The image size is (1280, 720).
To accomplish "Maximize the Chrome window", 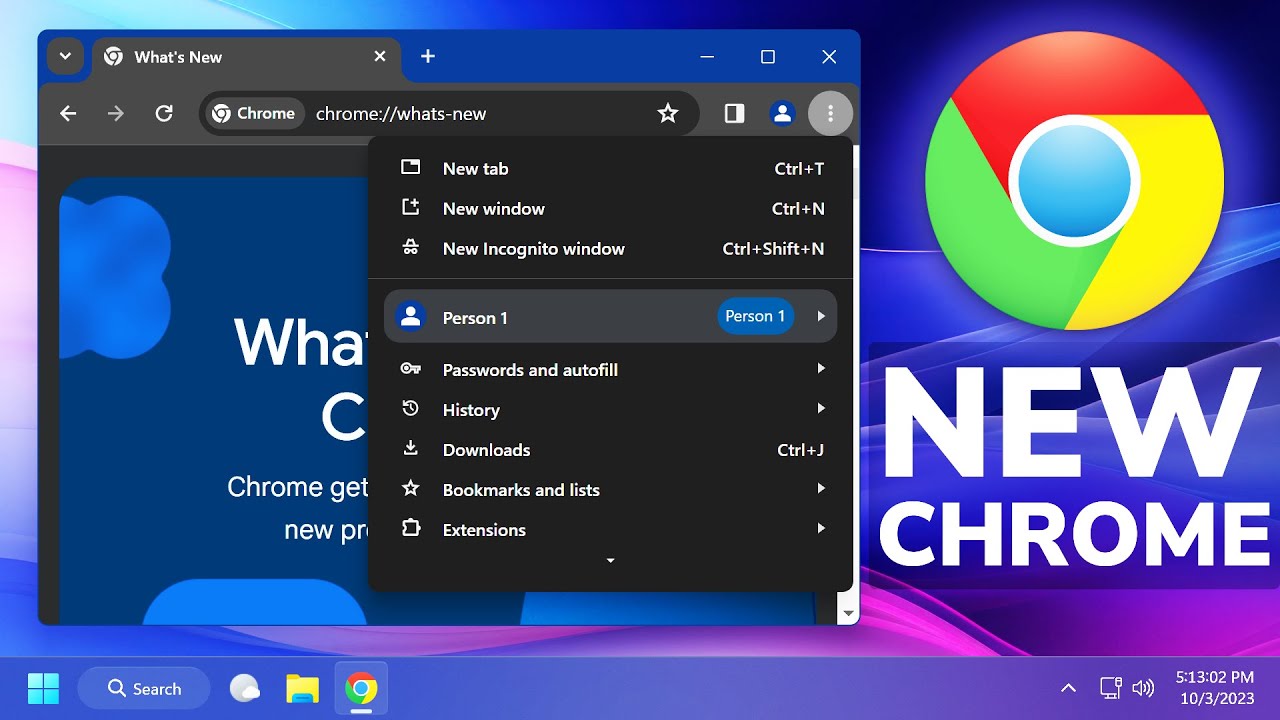I will tap(768, 57).
